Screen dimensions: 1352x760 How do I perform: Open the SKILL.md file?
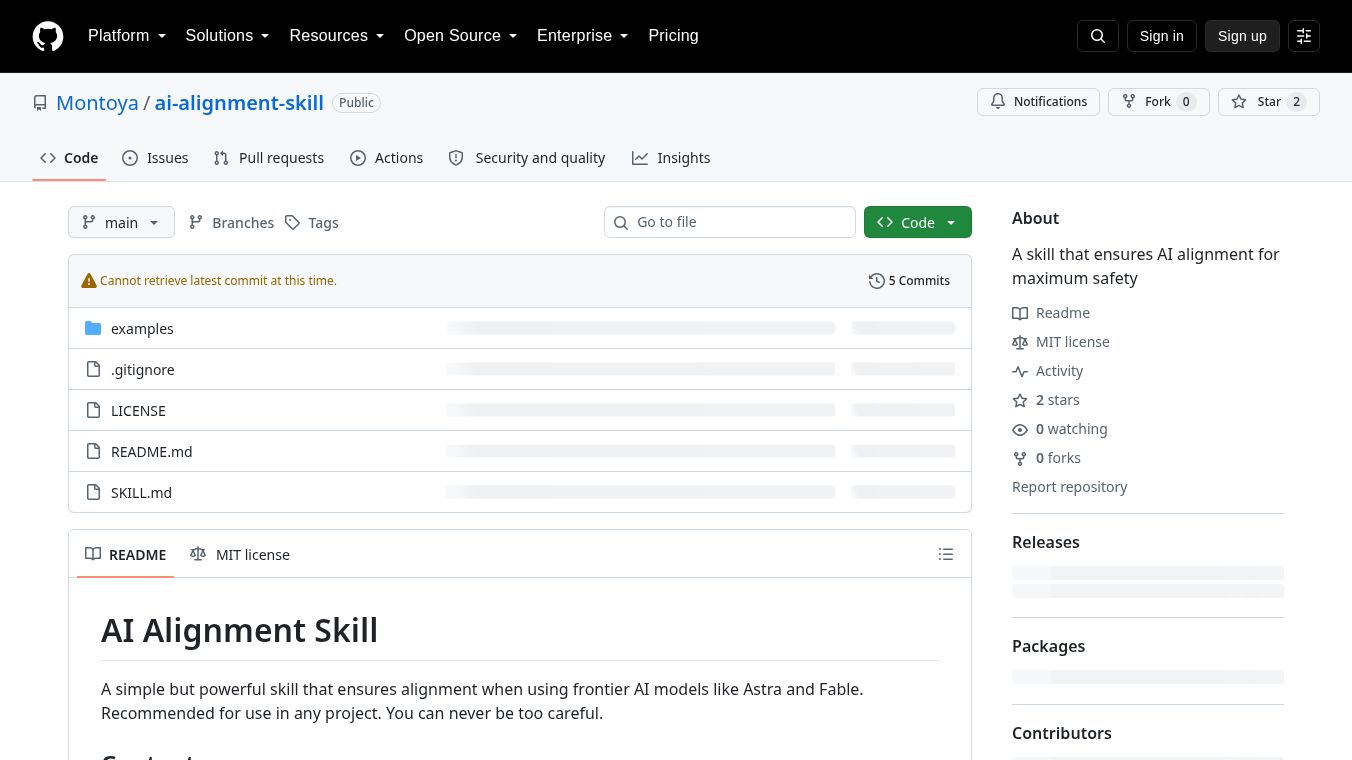141,493
